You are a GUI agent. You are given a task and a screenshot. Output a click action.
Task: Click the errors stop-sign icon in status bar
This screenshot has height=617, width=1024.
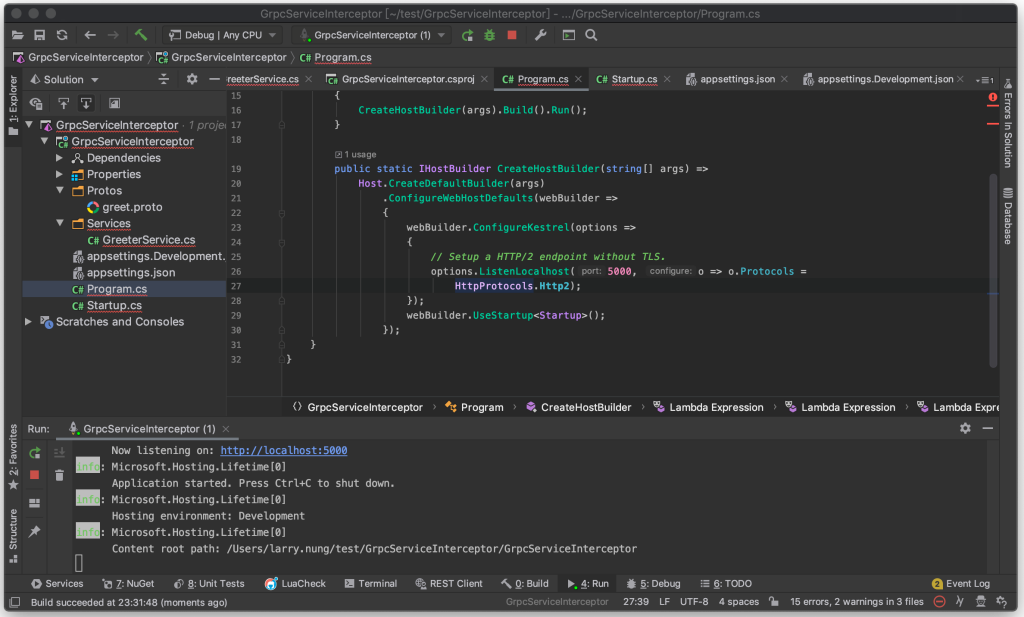click(939, 602)
